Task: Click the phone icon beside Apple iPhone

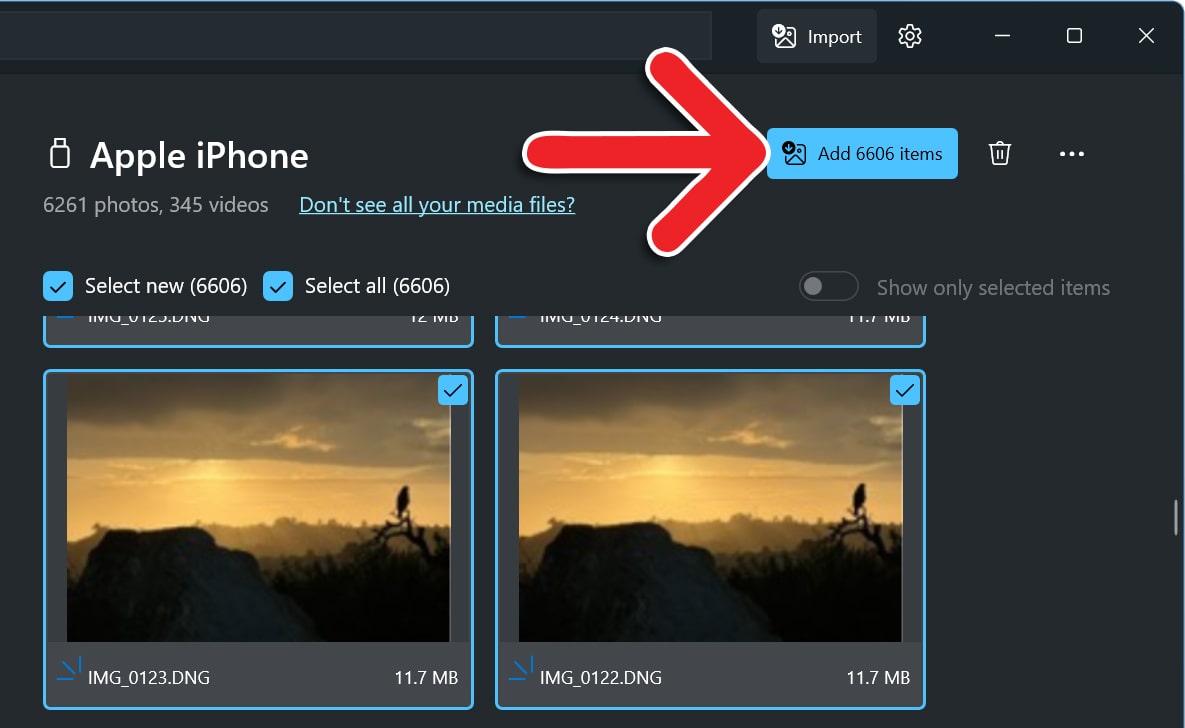Action: point(59,153)
